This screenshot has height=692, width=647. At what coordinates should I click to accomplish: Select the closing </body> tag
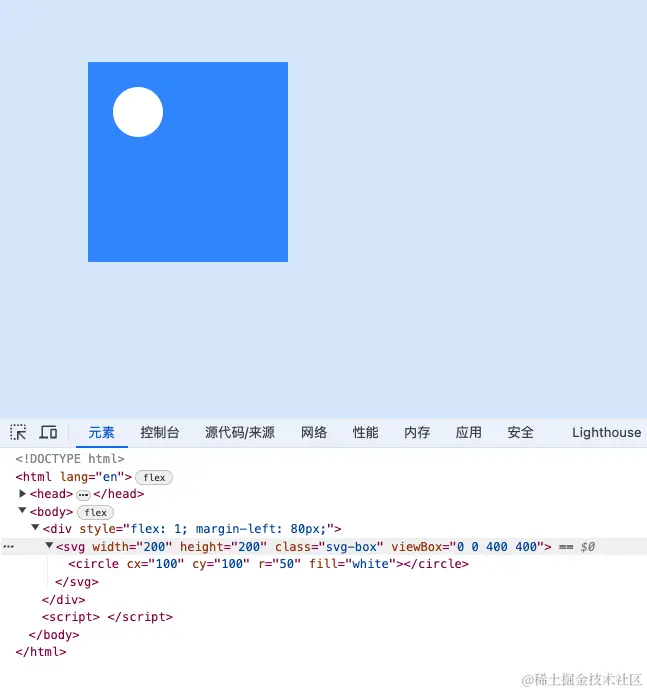[54, 635]
